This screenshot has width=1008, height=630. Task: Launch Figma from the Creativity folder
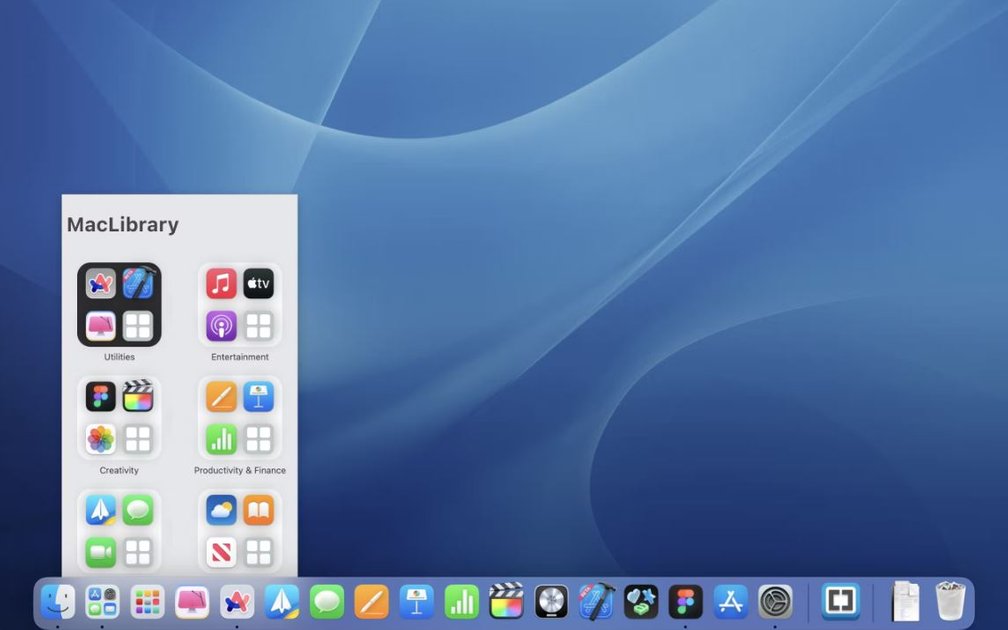(x=99, y=397)
